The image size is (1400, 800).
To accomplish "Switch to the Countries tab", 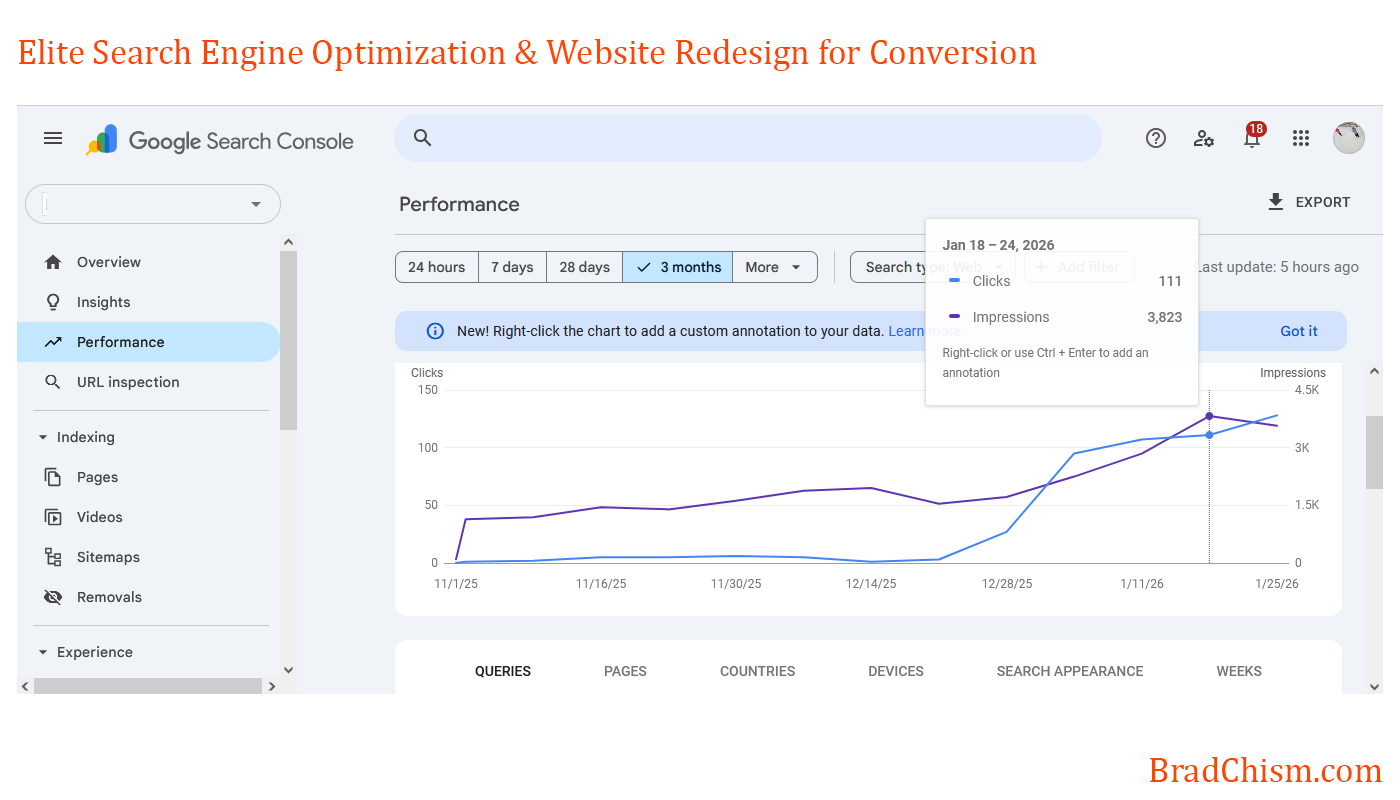I will pos(757,671).
